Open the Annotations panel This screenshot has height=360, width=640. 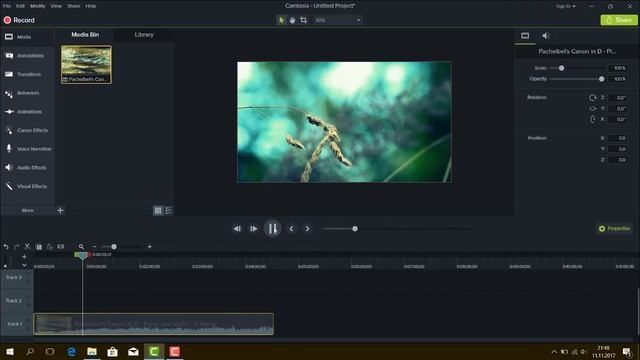27,56
